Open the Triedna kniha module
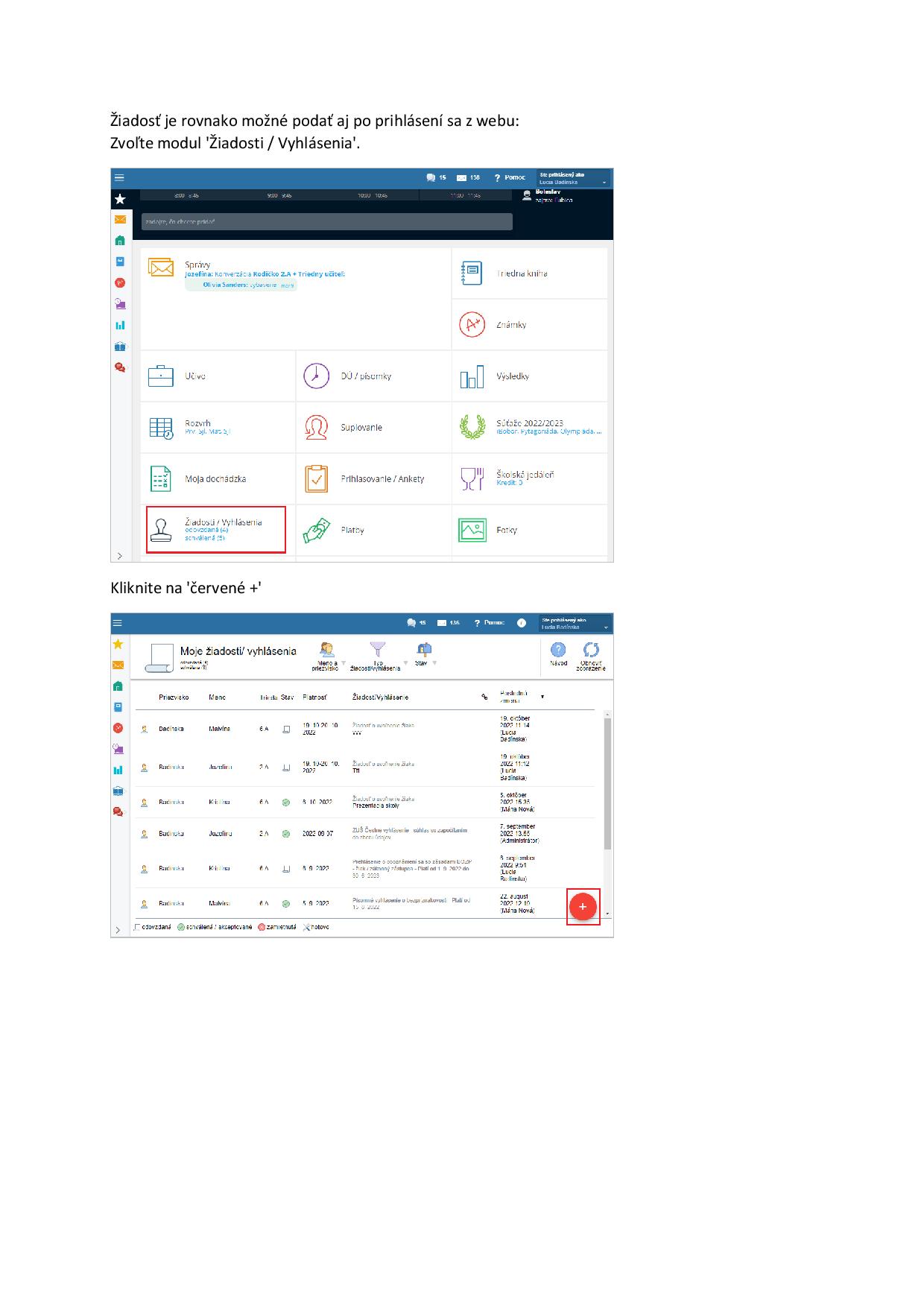924x1307 pixels. [x=522, y=273]
